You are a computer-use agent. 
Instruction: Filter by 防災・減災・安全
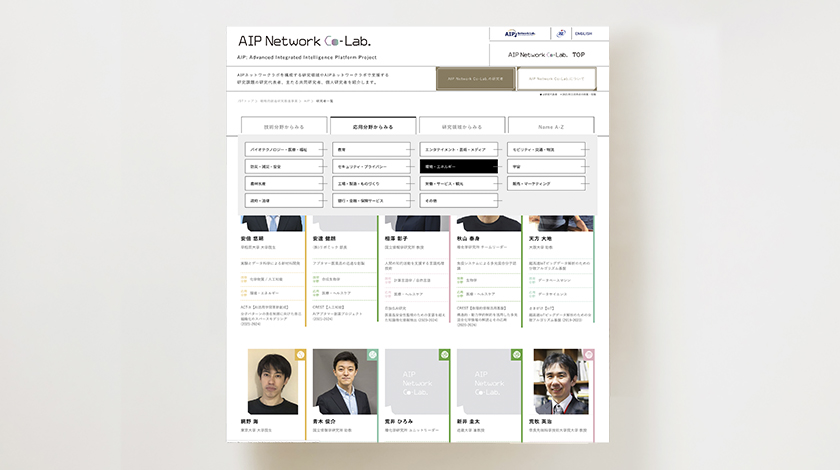point(284,167)
